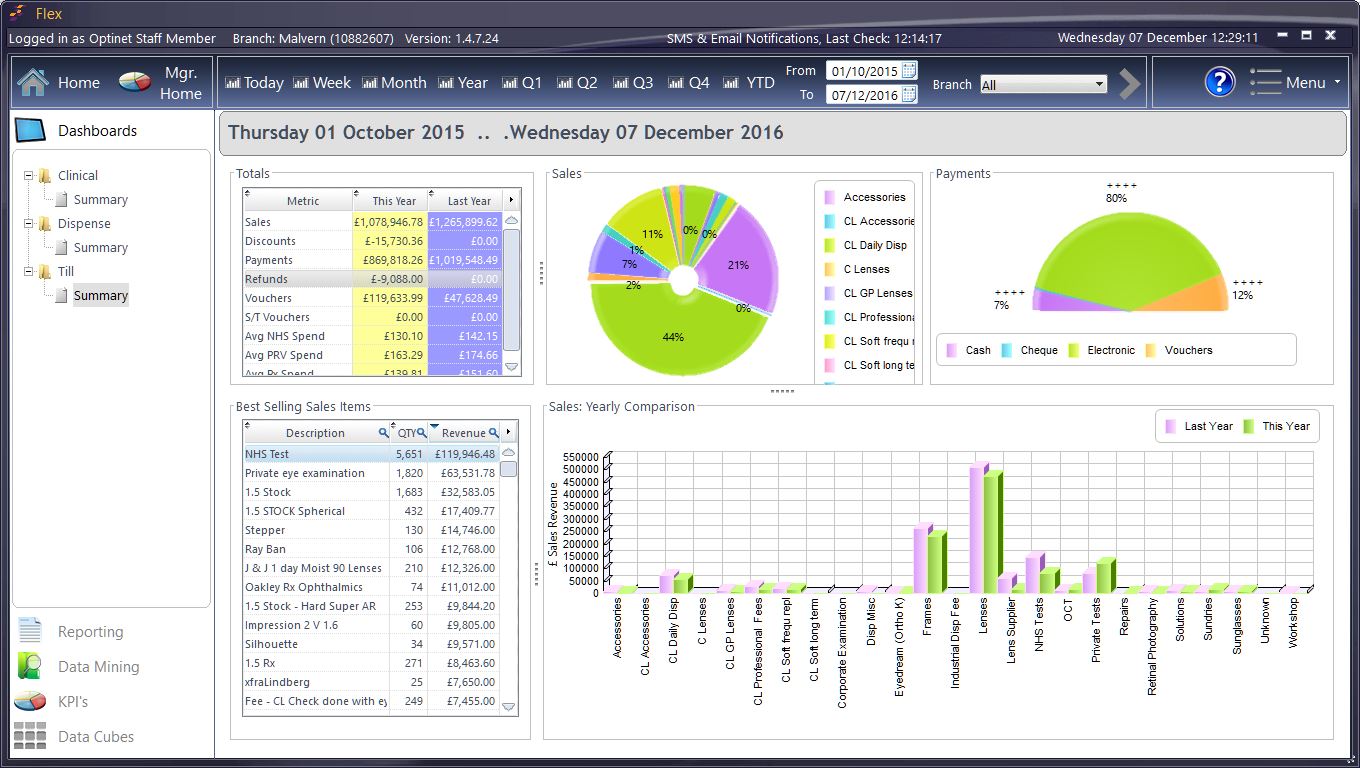
Task: Click the arrow to apply the date range
Action: click(x=1128, y=84)
